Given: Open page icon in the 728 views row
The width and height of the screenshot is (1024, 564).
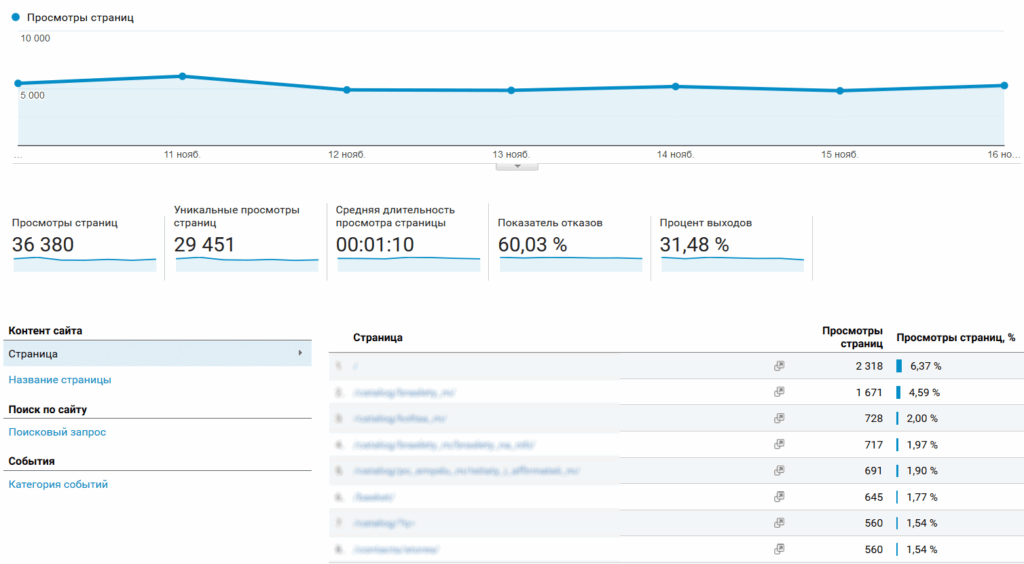Looking at the screenshot, I should click(779, 418).
